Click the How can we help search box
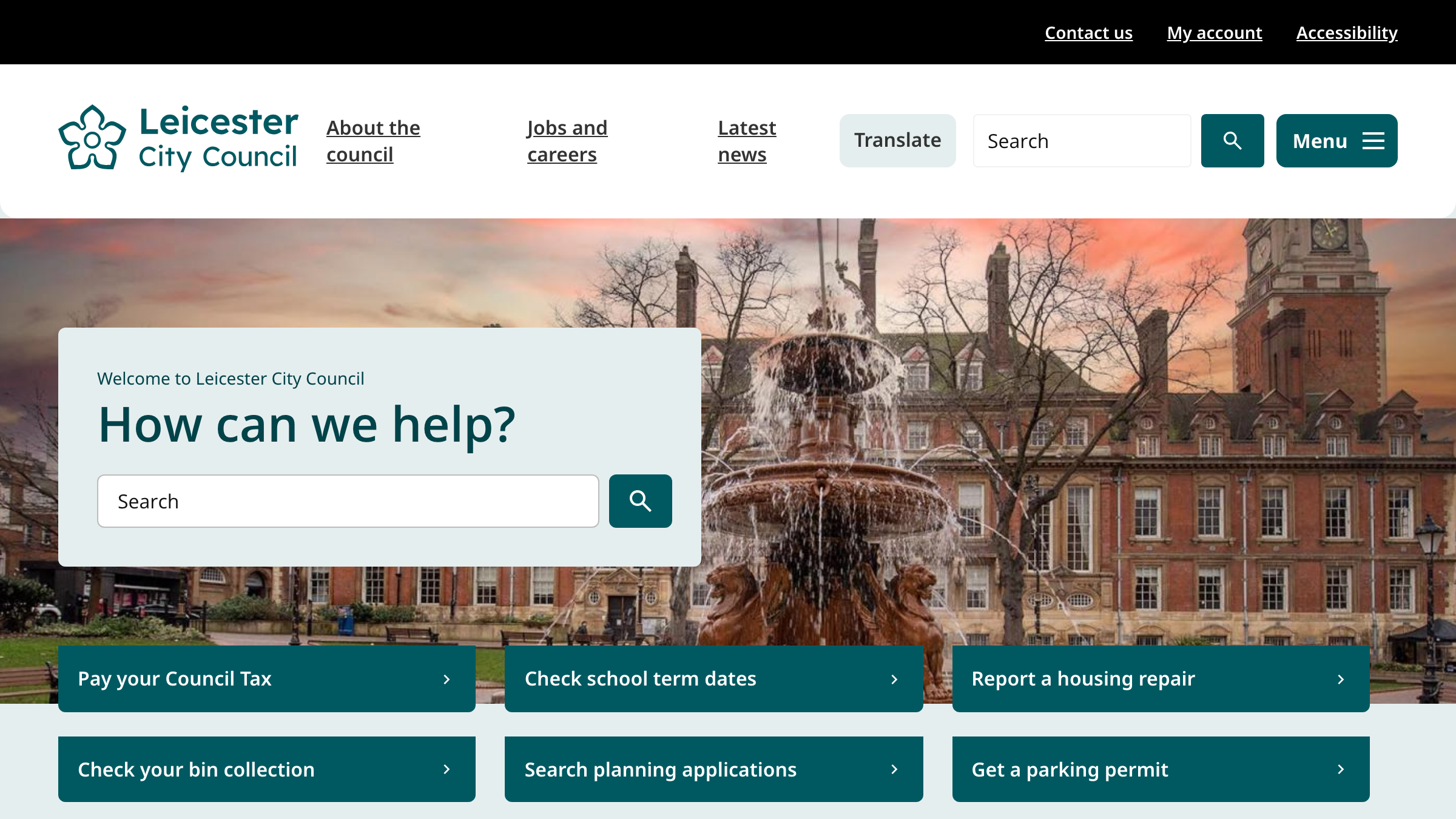Image resolution: width=1456 pixels, height=819 pixels. (348, 501)
